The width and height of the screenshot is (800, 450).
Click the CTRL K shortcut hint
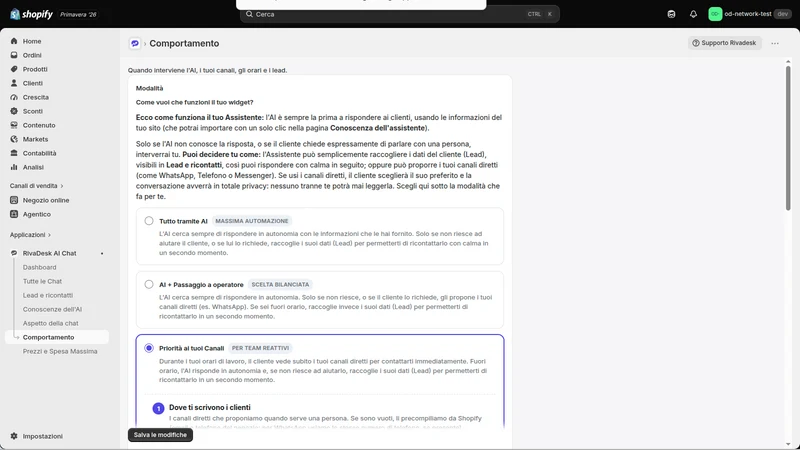[x=540, y=14]
